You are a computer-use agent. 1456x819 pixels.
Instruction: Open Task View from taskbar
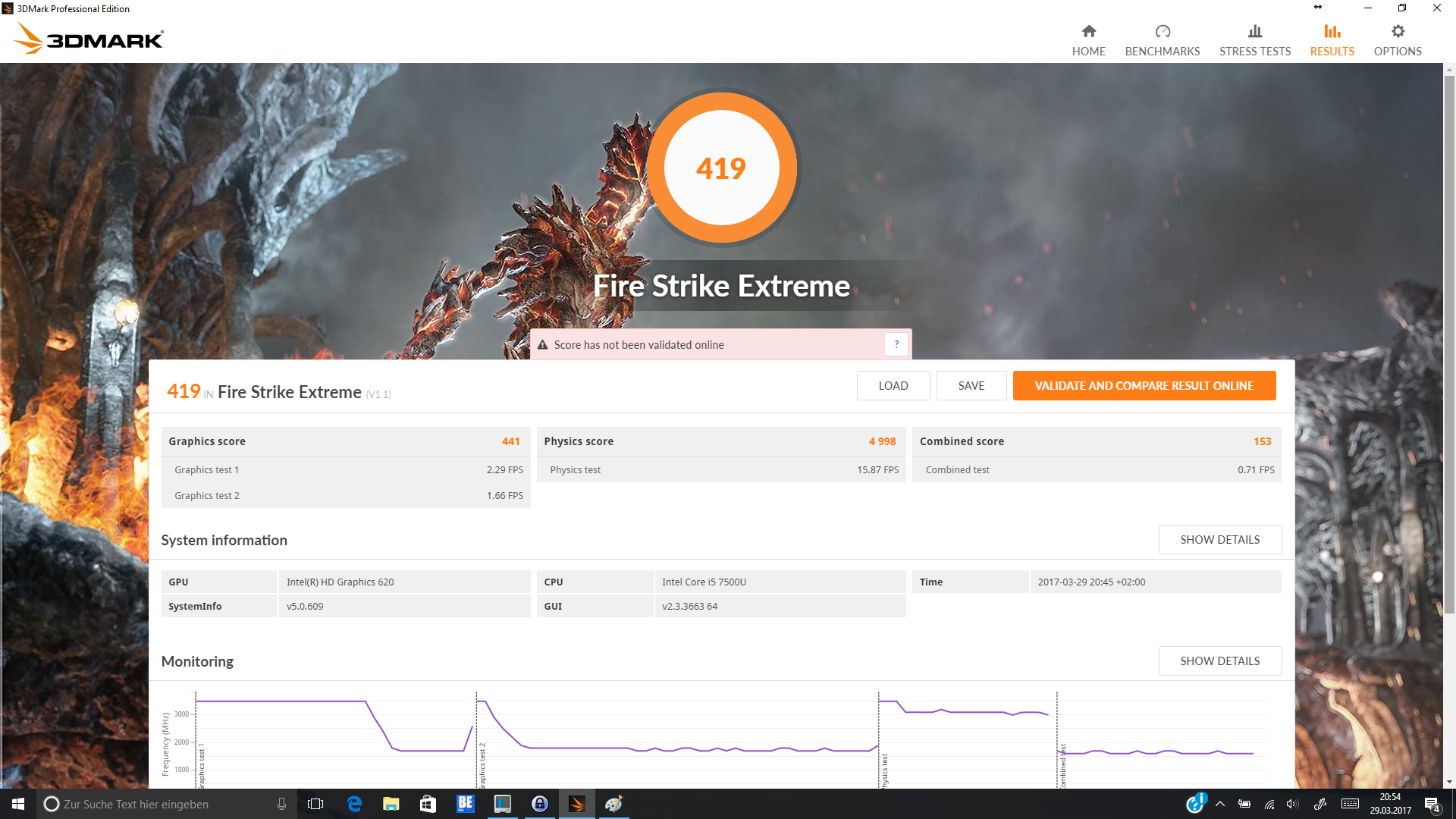tap(315, 804)
